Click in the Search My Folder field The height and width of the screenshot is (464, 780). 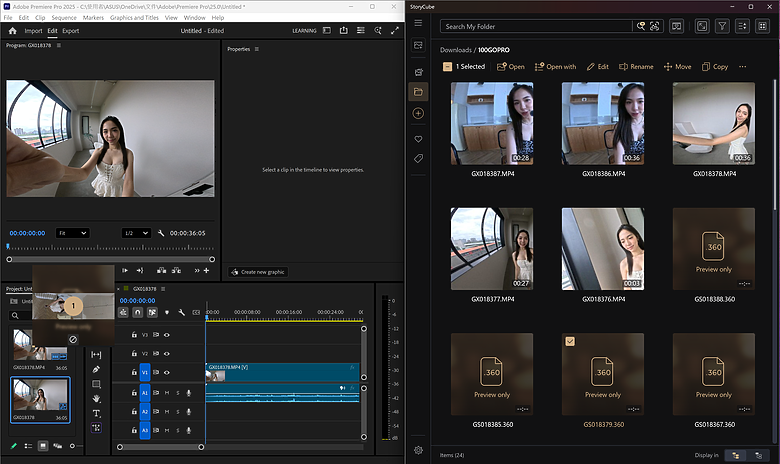[x=520, y=26]
